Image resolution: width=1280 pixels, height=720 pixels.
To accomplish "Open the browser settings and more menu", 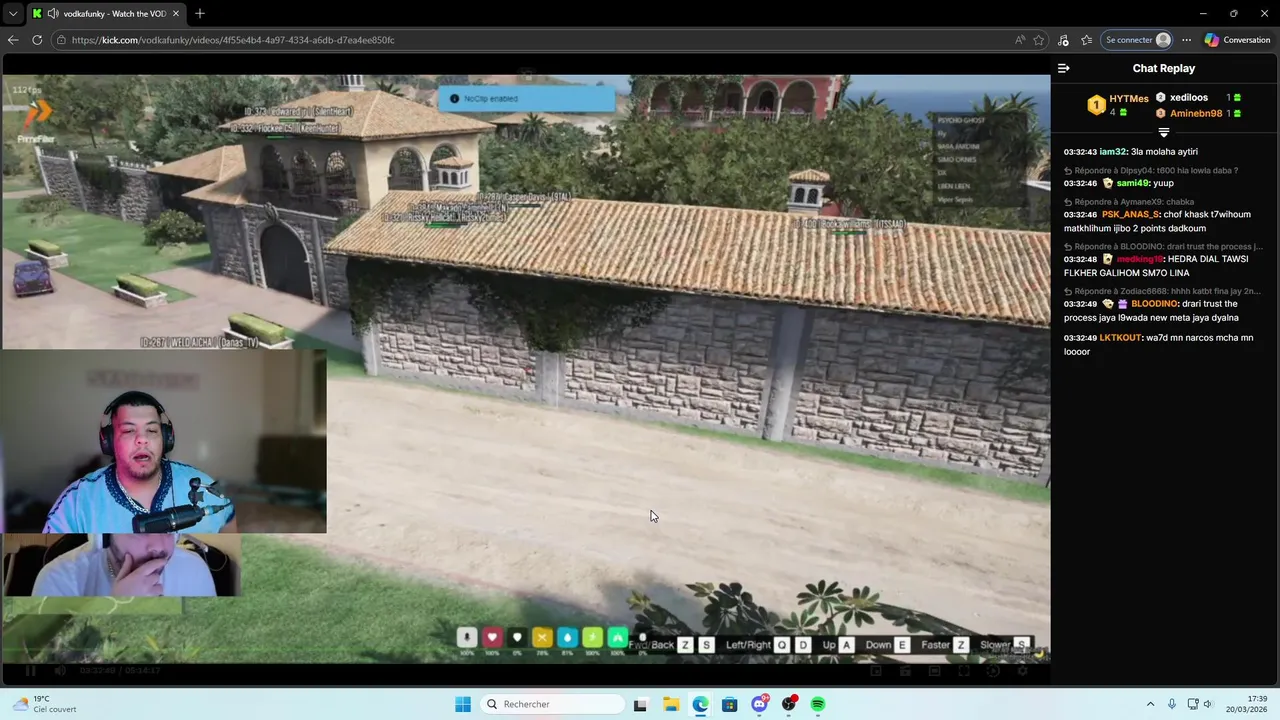I will point(1186,40).
